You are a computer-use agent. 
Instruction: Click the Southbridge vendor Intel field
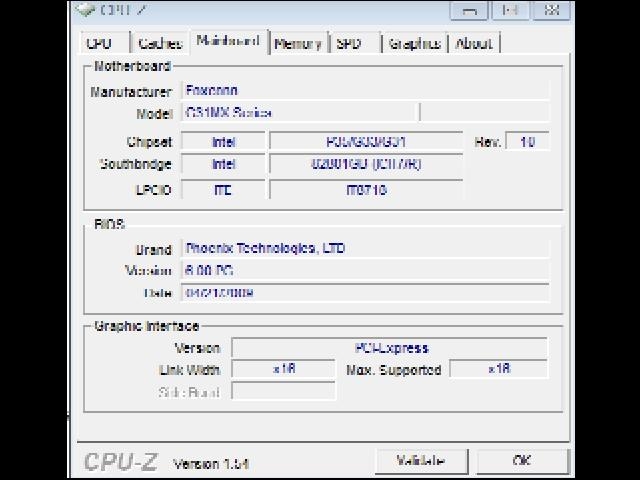coord(223,164)
